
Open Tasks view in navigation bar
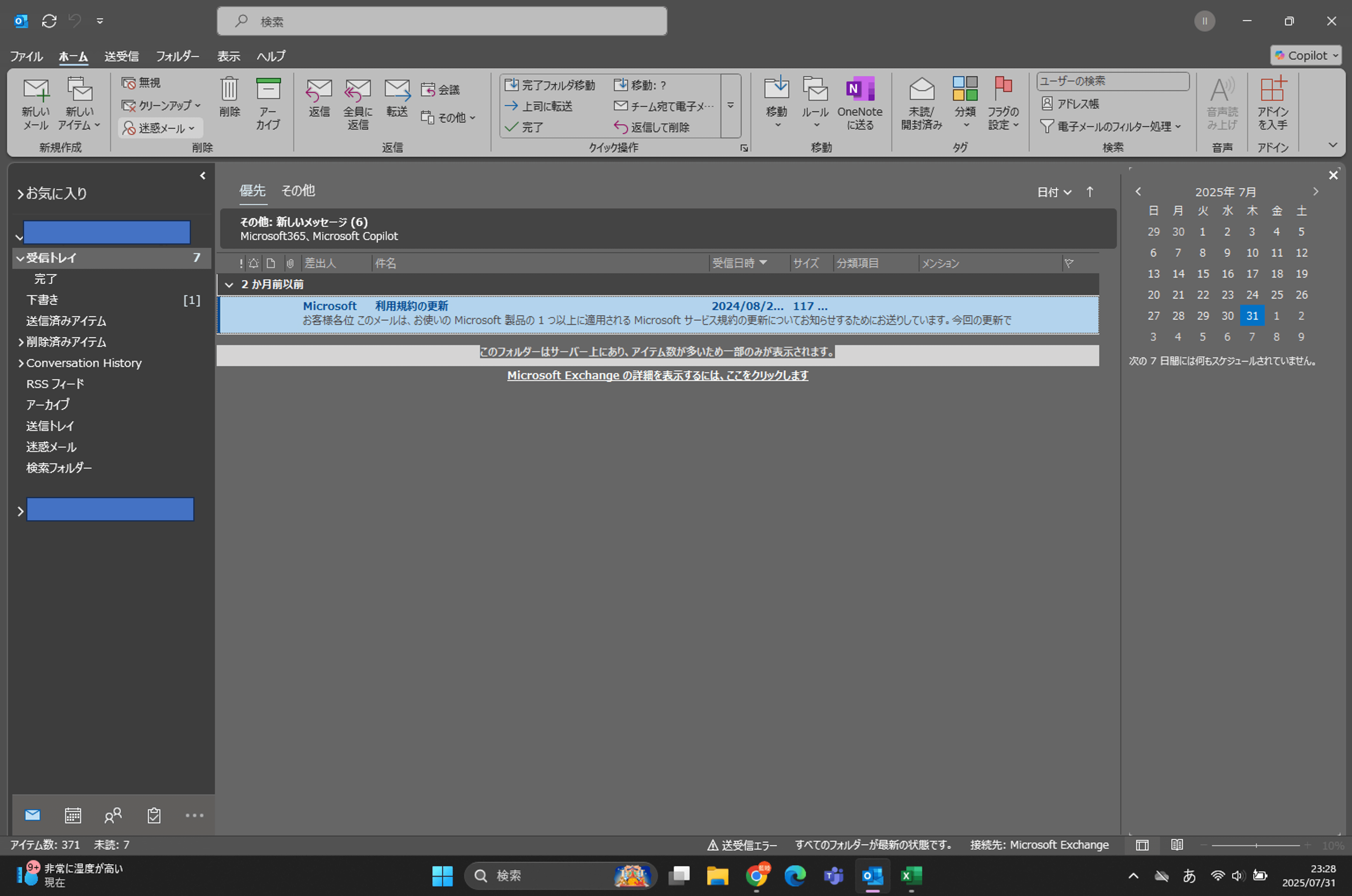click(x=154, y=815)
